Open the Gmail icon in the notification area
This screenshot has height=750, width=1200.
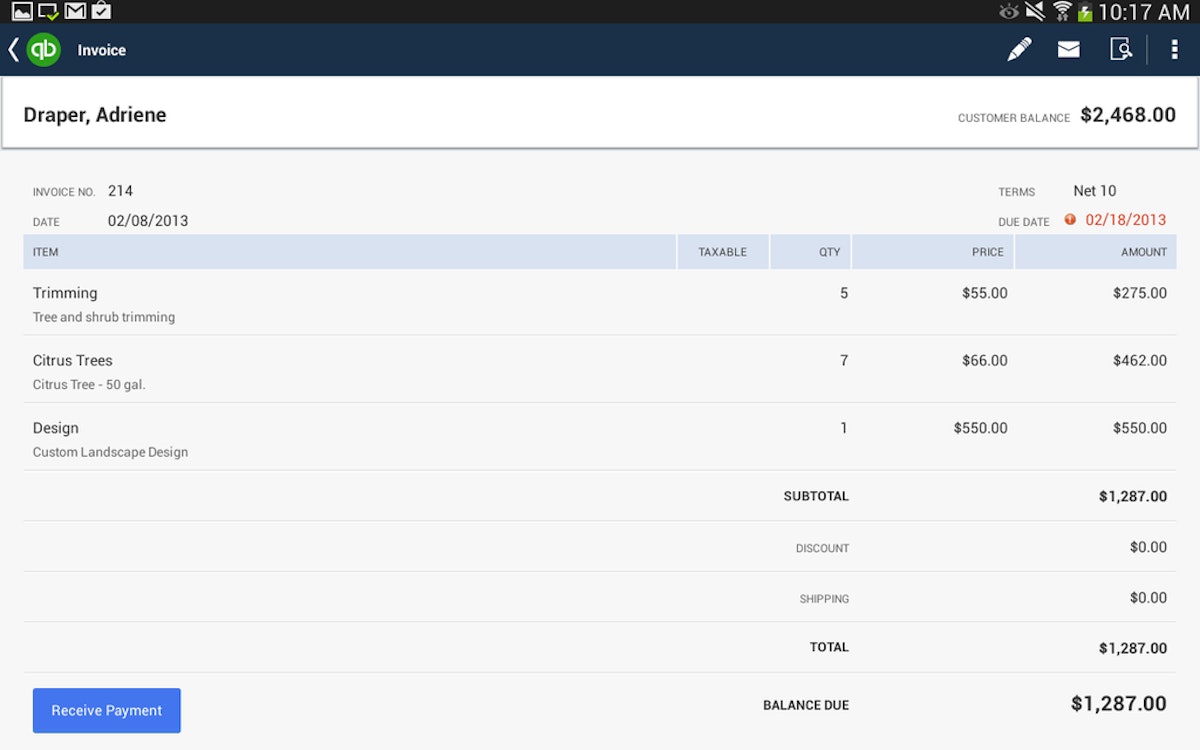coord(74,11)
